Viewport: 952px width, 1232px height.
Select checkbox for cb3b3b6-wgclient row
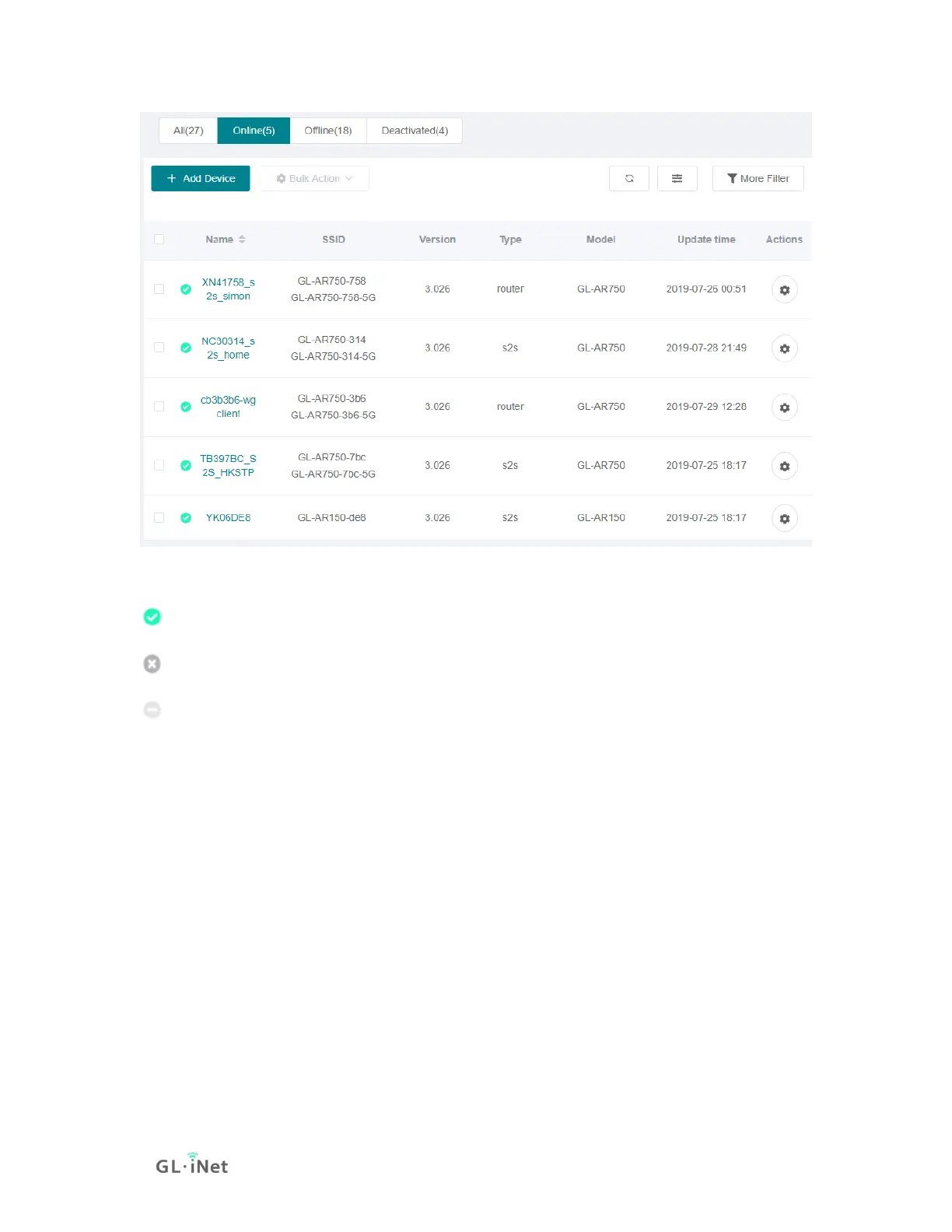pyautogui.click(x=159, y=406)
